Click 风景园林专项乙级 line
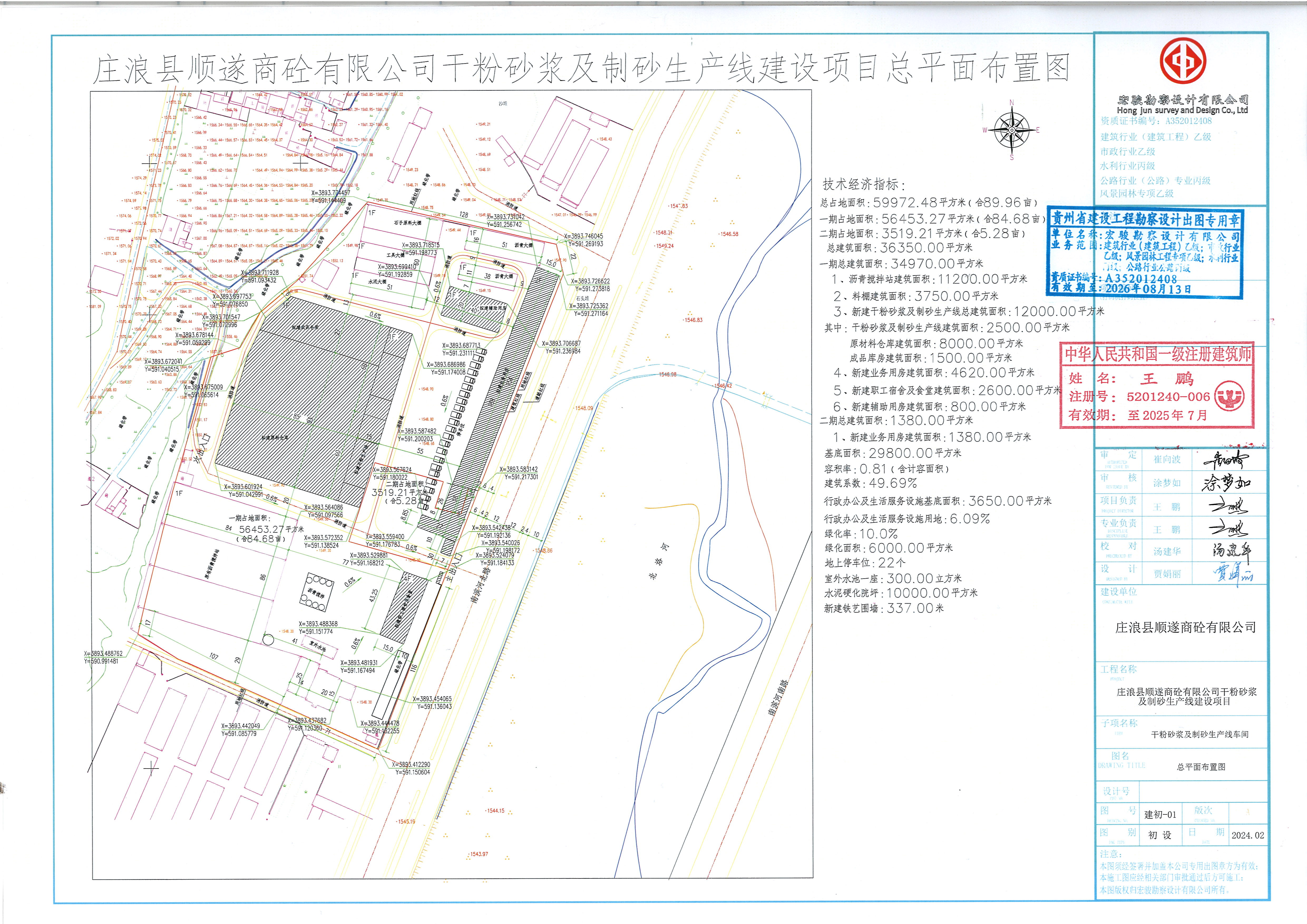This screenshot has width=1307, height=924. point(1137,194)
